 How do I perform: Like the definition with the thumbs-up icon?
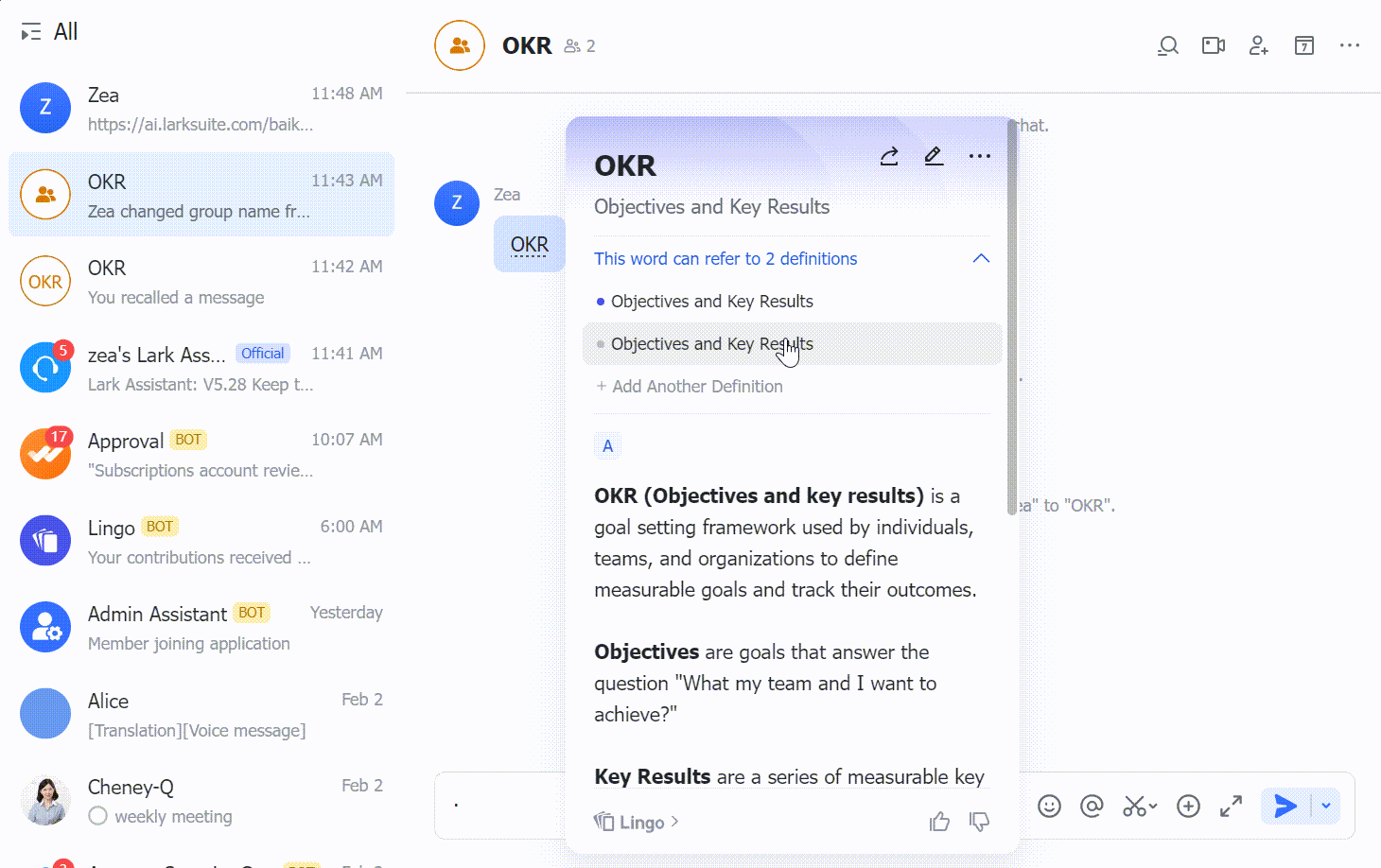[x=939, y=821]
